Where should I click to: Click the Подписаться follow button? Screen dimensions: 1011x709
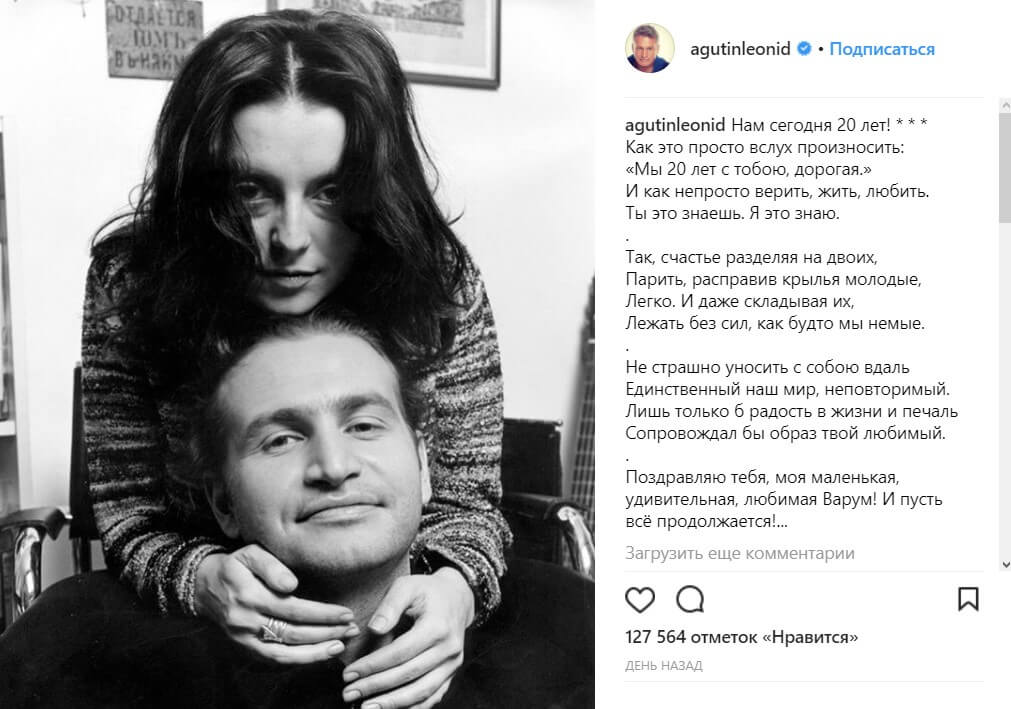(x=882, y=49)
